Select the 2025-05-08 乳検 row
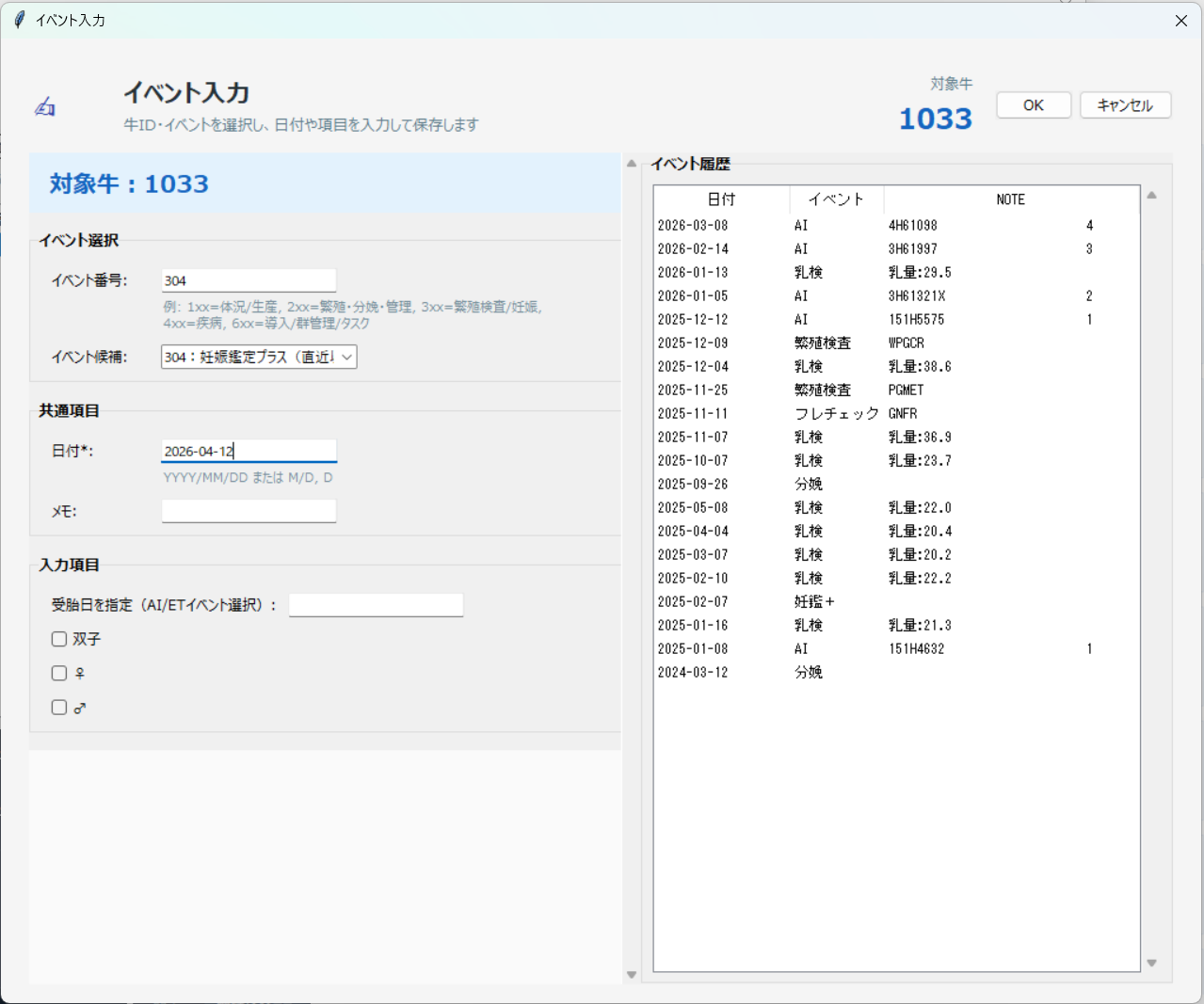The width and height of the screenshot is (1204, 1004). click(x=896, y=508)
